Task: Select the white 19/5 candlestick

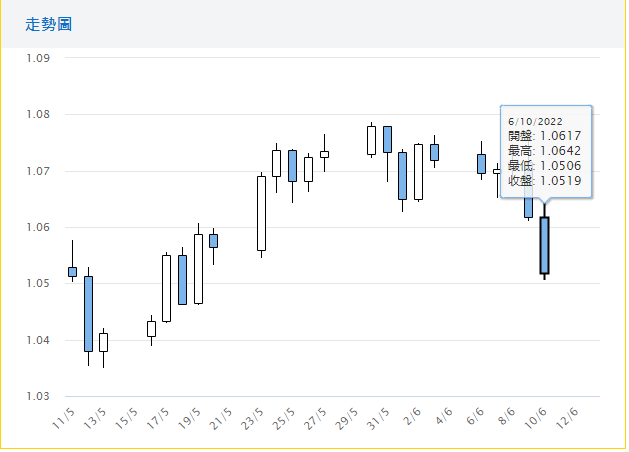Action: point(198,268)
